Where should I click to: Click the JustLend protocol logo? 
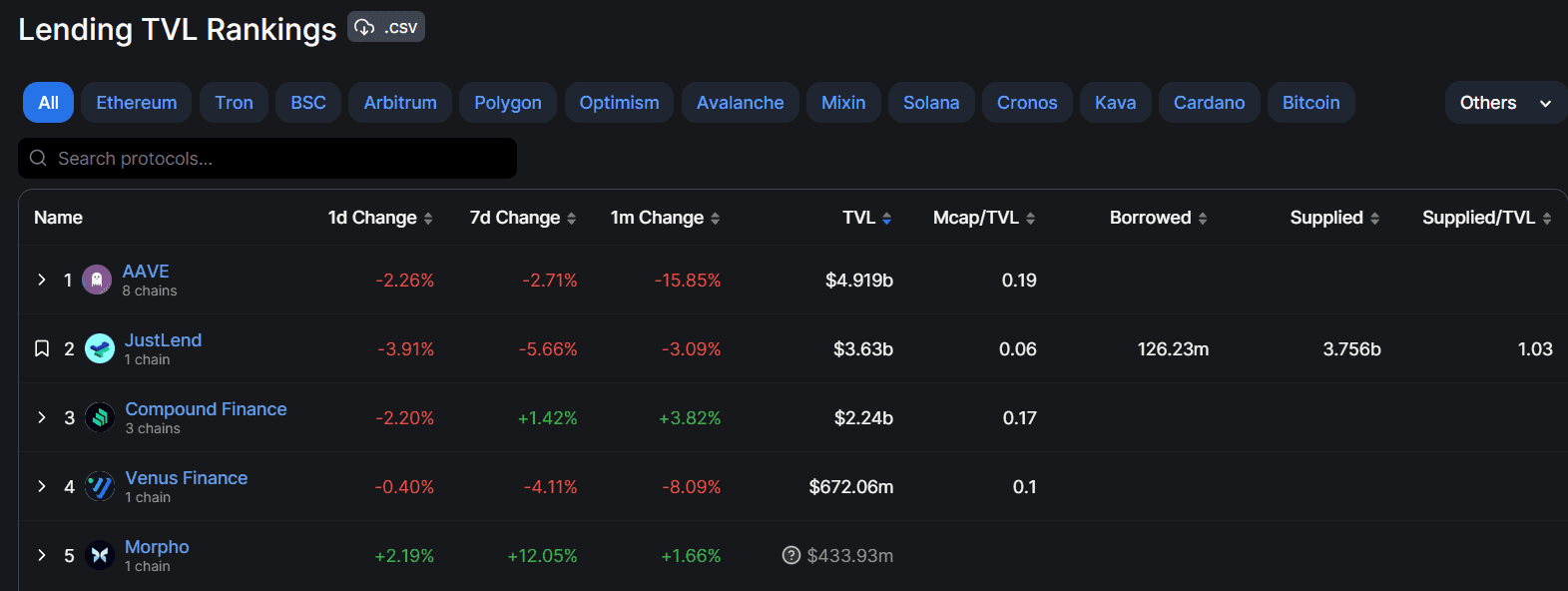[100, 348]
